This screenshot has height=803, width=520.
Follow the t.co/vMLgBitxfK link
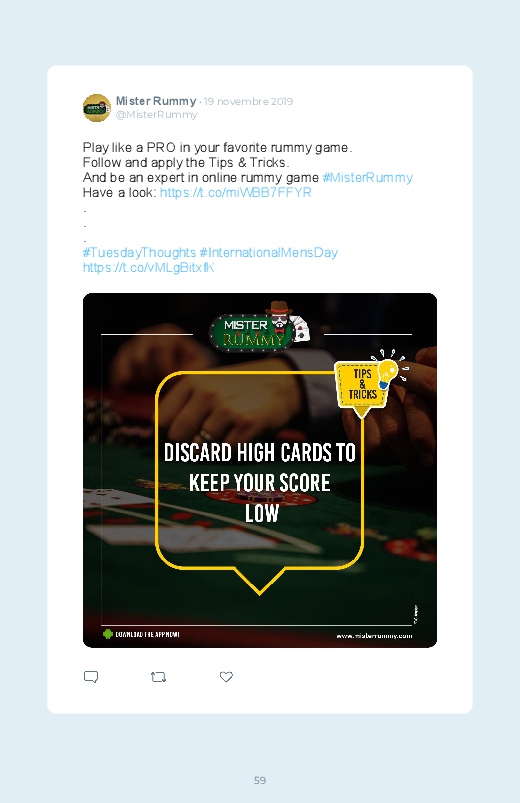(x=149, y=267)
